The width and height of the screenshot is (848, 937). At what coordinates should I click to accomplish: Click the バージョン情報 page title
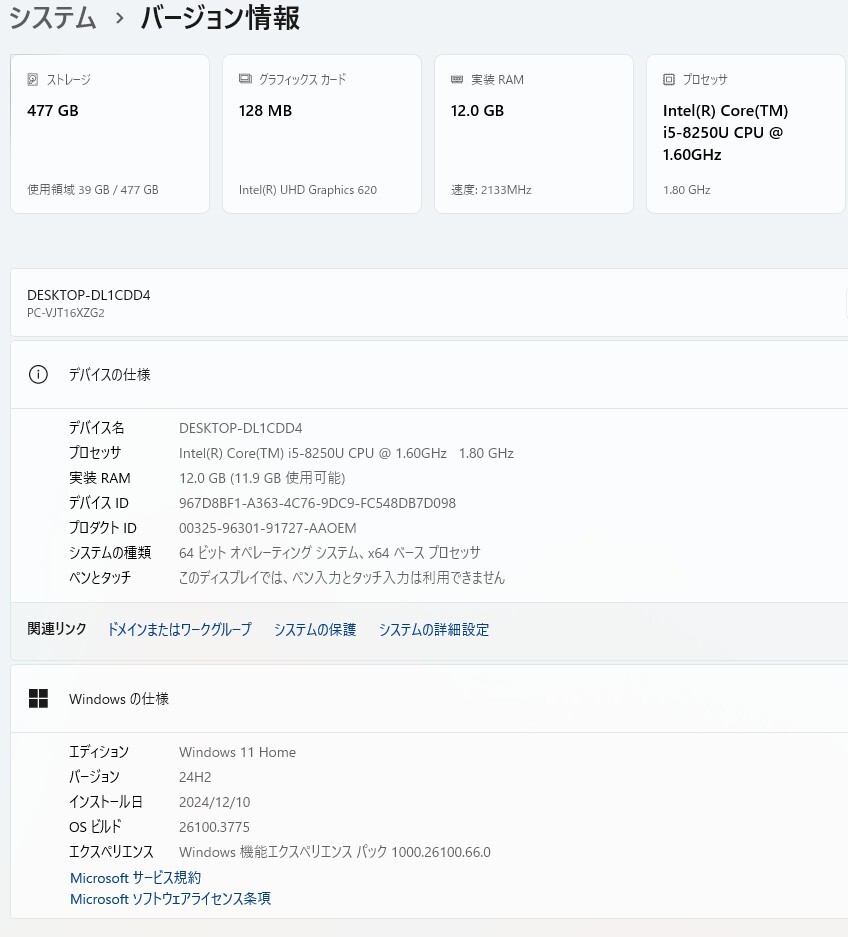[220, 17]
